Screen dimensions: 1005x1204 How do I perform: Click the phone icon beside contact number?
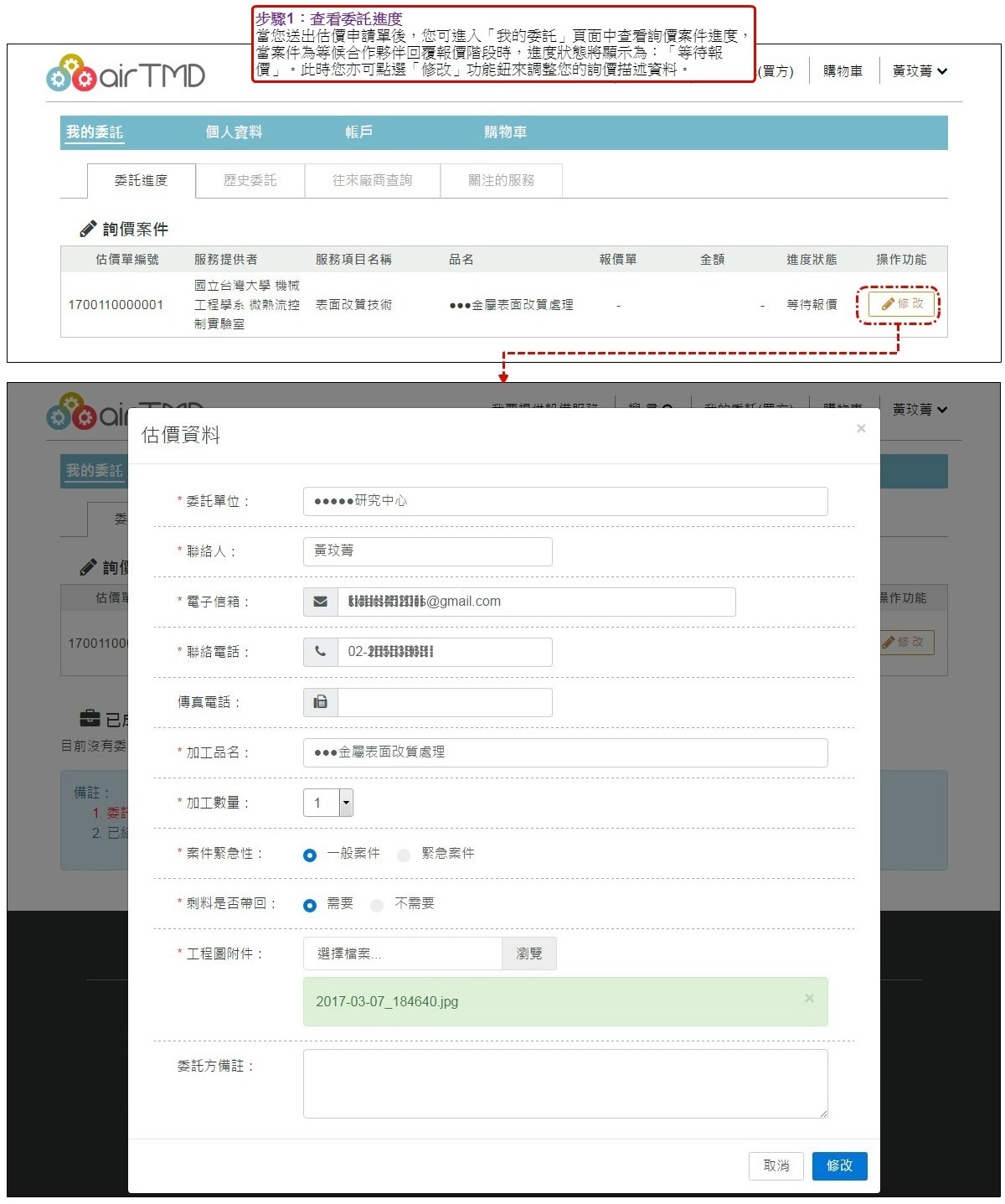[x=320, y=652]
